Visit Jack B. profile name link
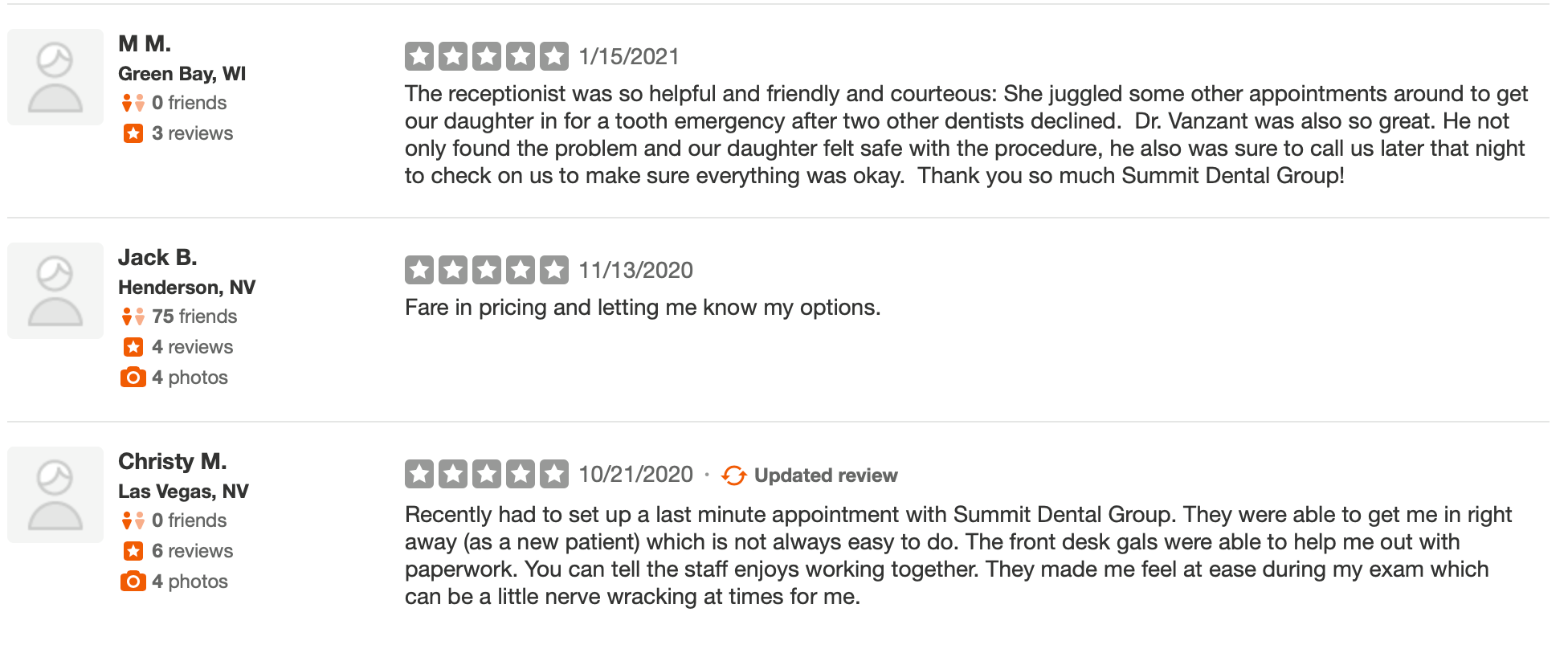Screen dimensions: 1568x649 point(157,257)
